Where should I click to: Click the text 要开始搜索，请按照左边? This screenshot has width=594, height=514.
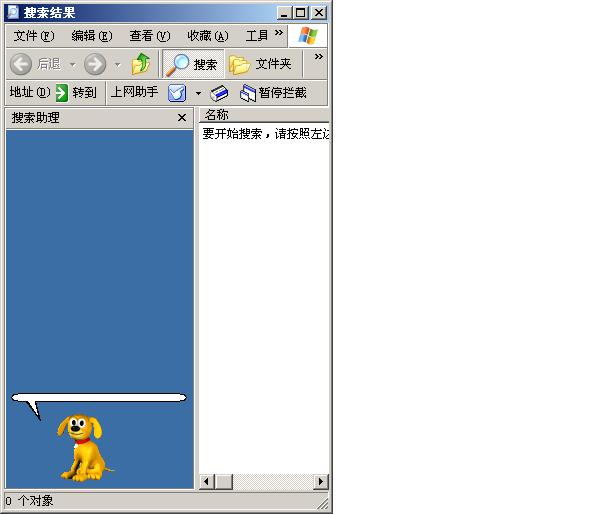(x=266, y=134)
